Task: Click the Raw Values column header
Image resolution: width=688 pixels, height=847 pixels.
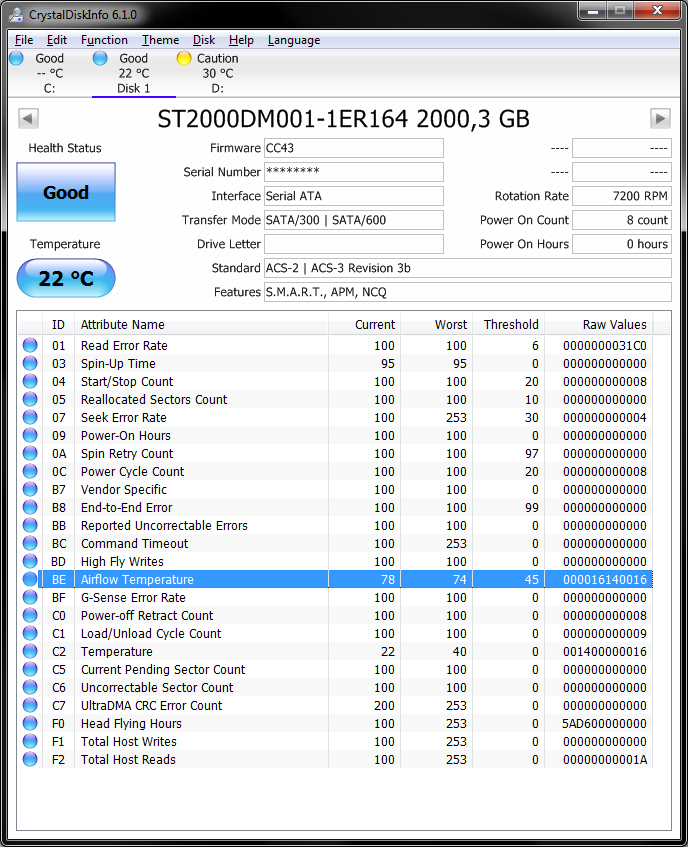Action: pos(598,325)
